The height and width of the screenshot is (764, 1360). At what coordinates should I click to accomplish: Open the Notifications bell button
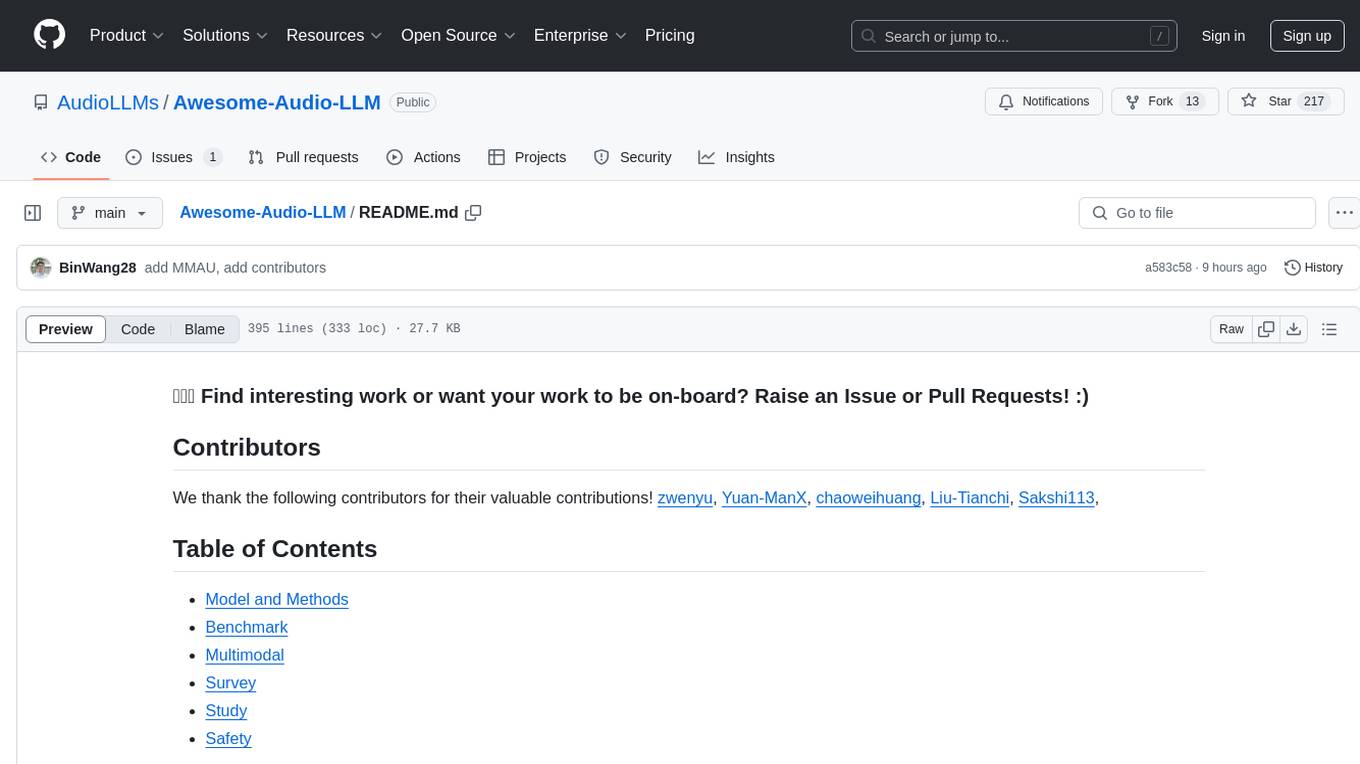click(1043, 101)
